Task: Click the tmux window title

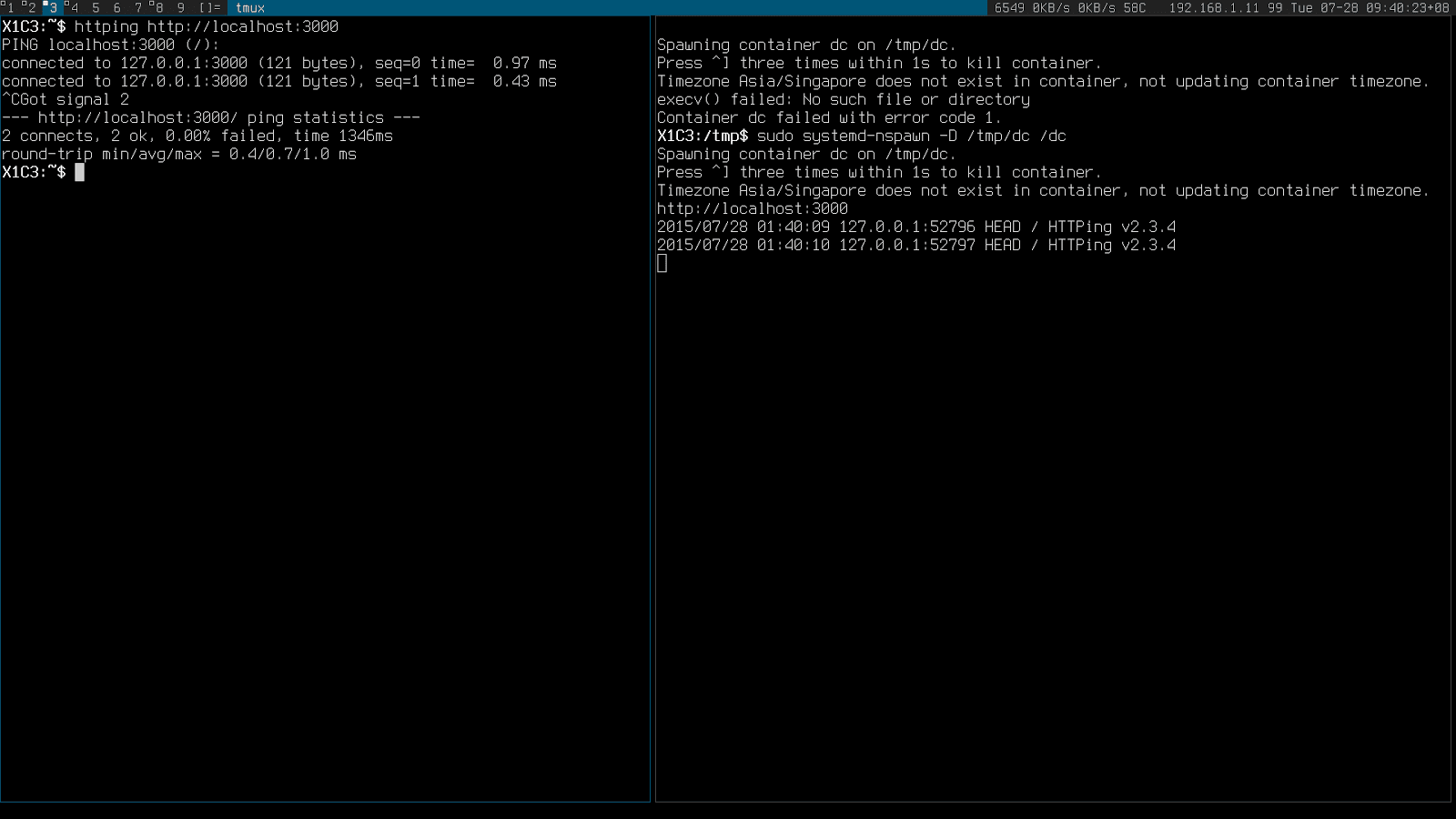Action: pos(250,7)
